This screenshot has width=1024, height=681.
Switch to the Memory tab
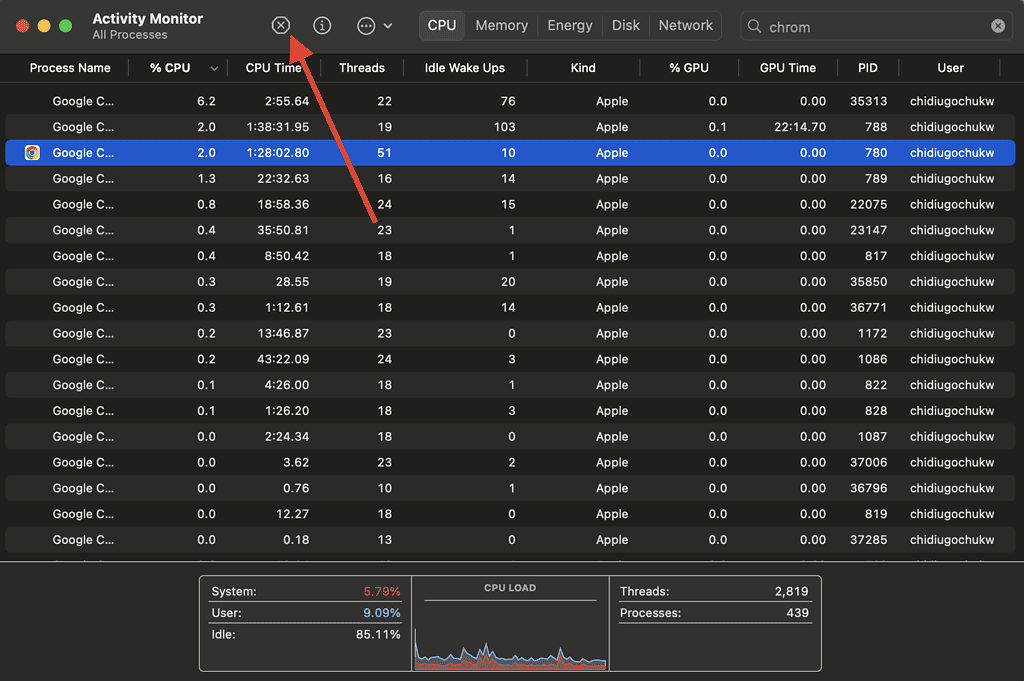pyautogui.click(x=501, y=26)
